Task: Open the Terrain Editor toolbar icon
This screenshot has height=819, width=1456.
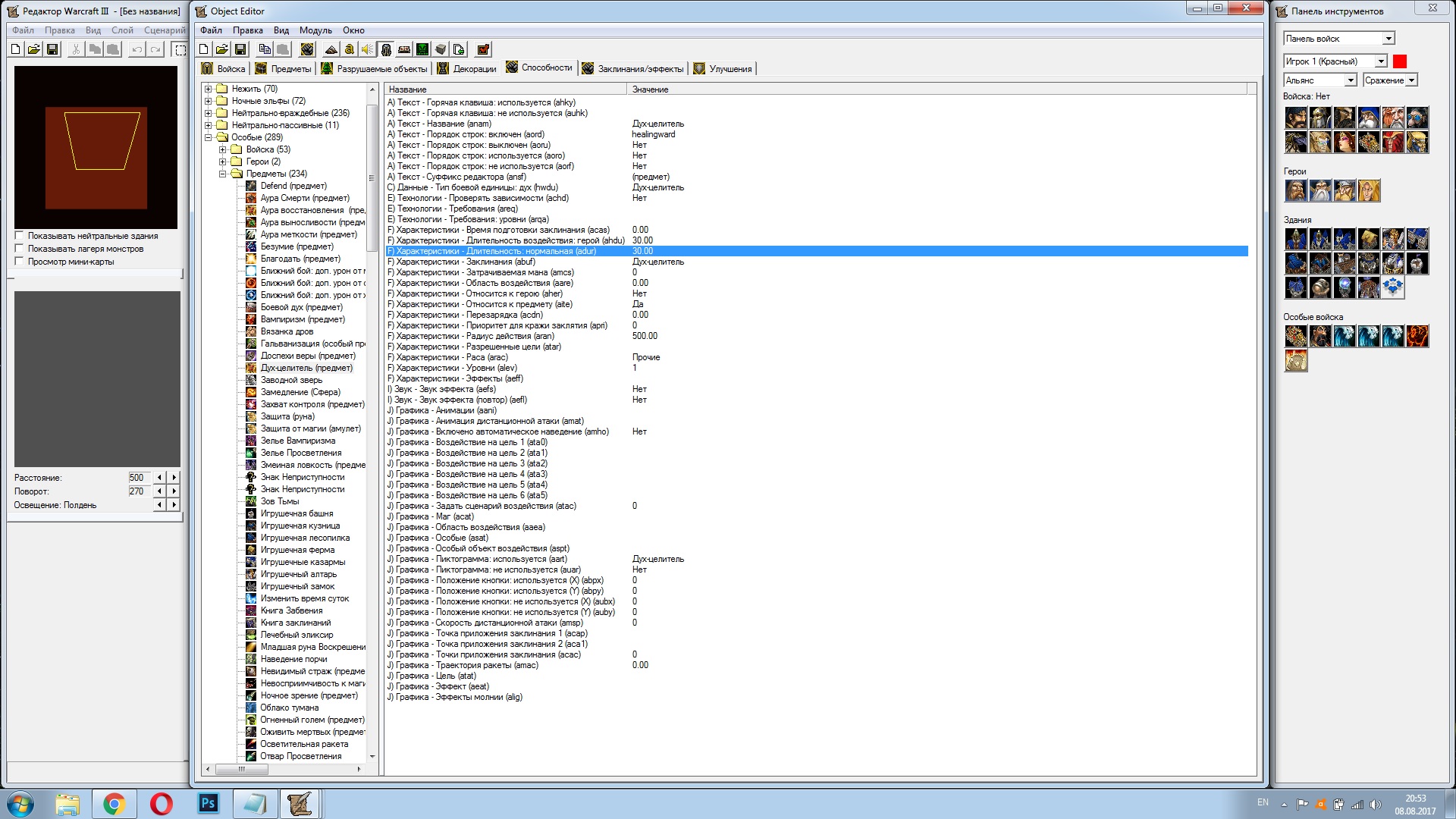Action: 331,49
